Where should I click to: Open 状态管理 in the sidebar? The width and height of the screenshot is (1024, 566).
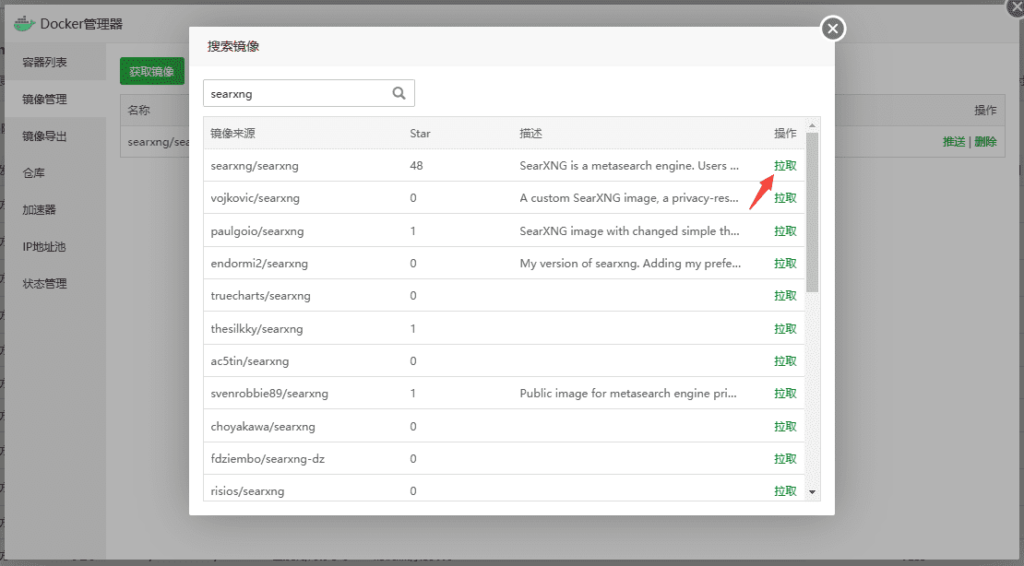44,284
